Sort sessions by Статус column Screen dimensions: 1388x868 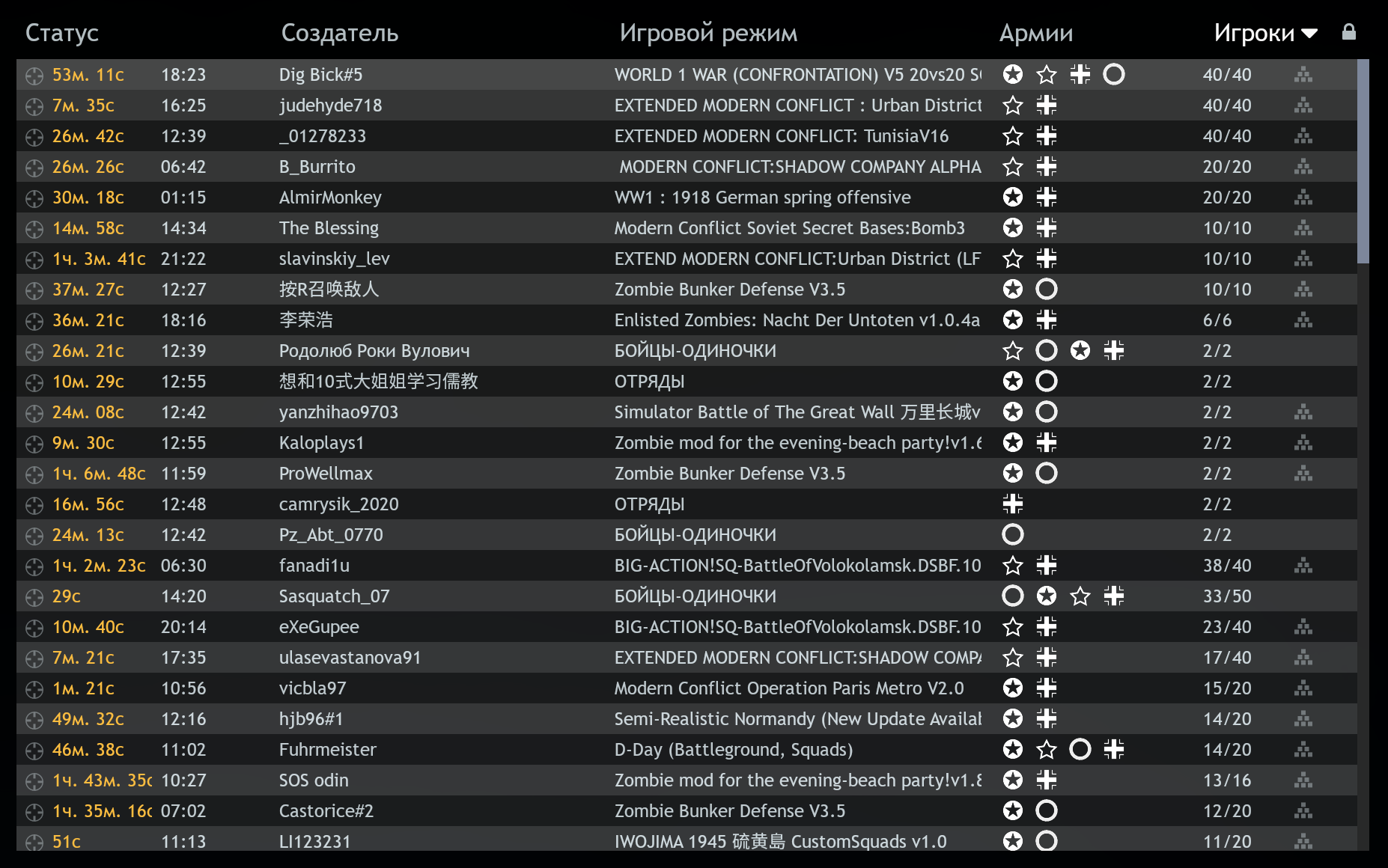(62, 33)
